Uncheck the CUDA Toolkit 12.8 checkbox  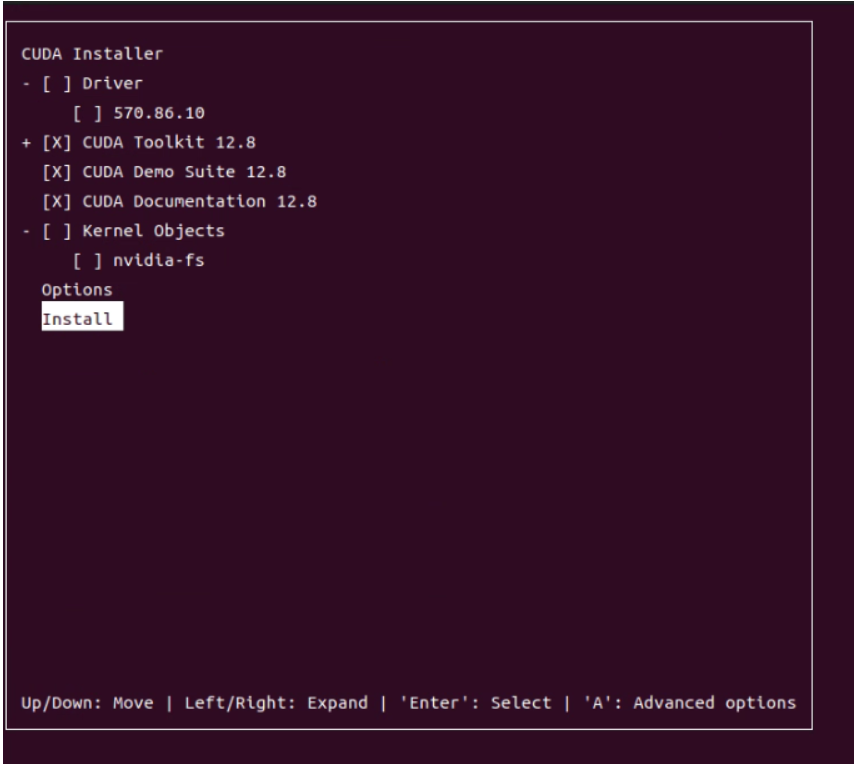pyautogui.click(x=52, y=142)
